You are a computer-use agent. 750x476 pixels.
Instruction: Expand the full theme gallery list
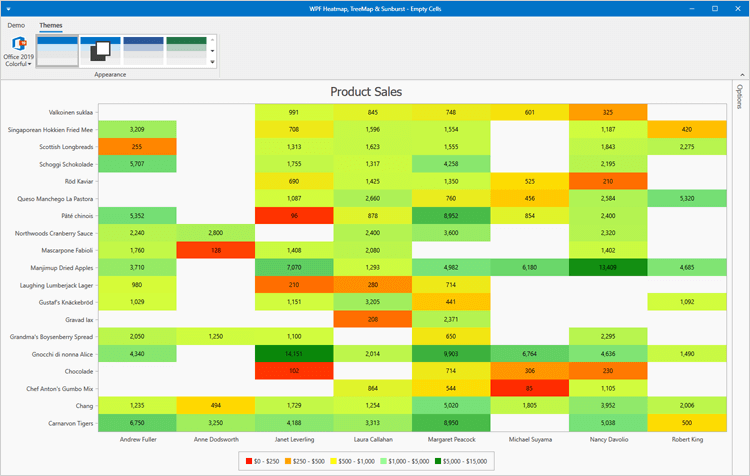pyautogui.click(x=212, y=63)
